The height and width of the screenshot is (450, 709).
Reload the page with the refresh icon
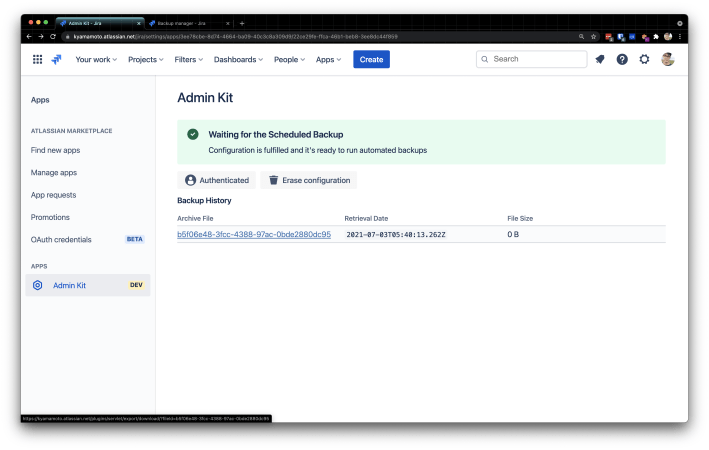point(53,37)
